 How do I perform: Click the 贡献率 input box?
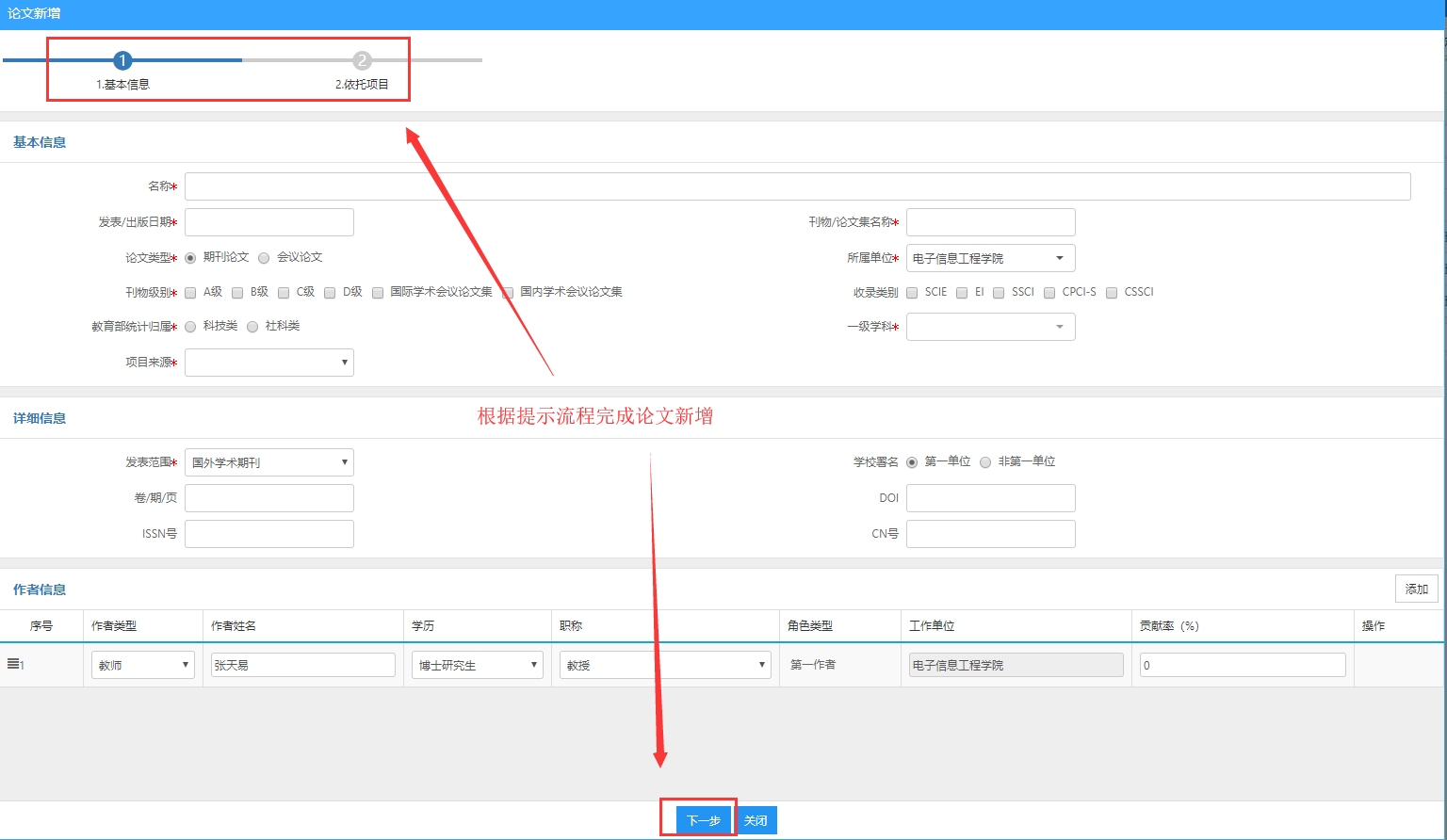[x=1242, y=665]
